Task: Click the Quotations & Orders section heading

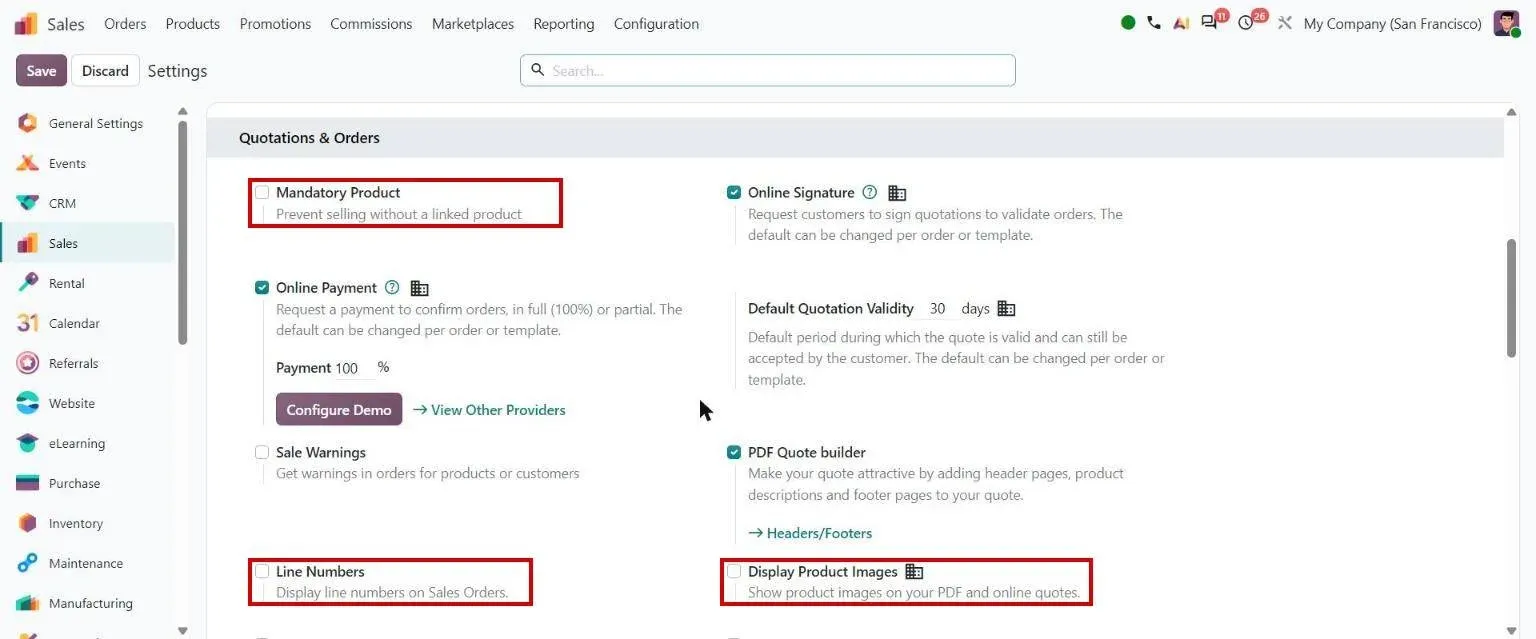Action: tap(309, 138)
